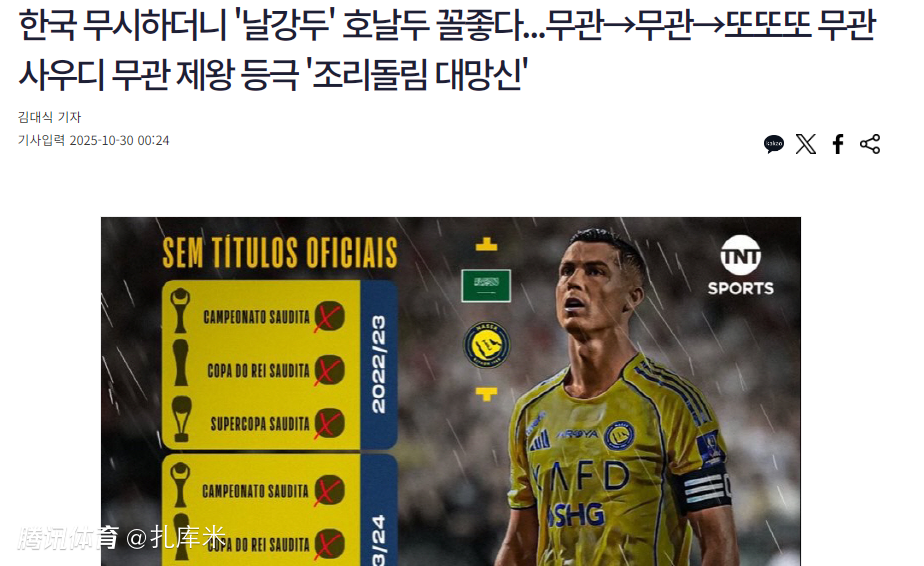This screenshot has width=924, height=566.
Task: Click the red X mark next to Supercopa Saudita
Action: click(329, 424)
